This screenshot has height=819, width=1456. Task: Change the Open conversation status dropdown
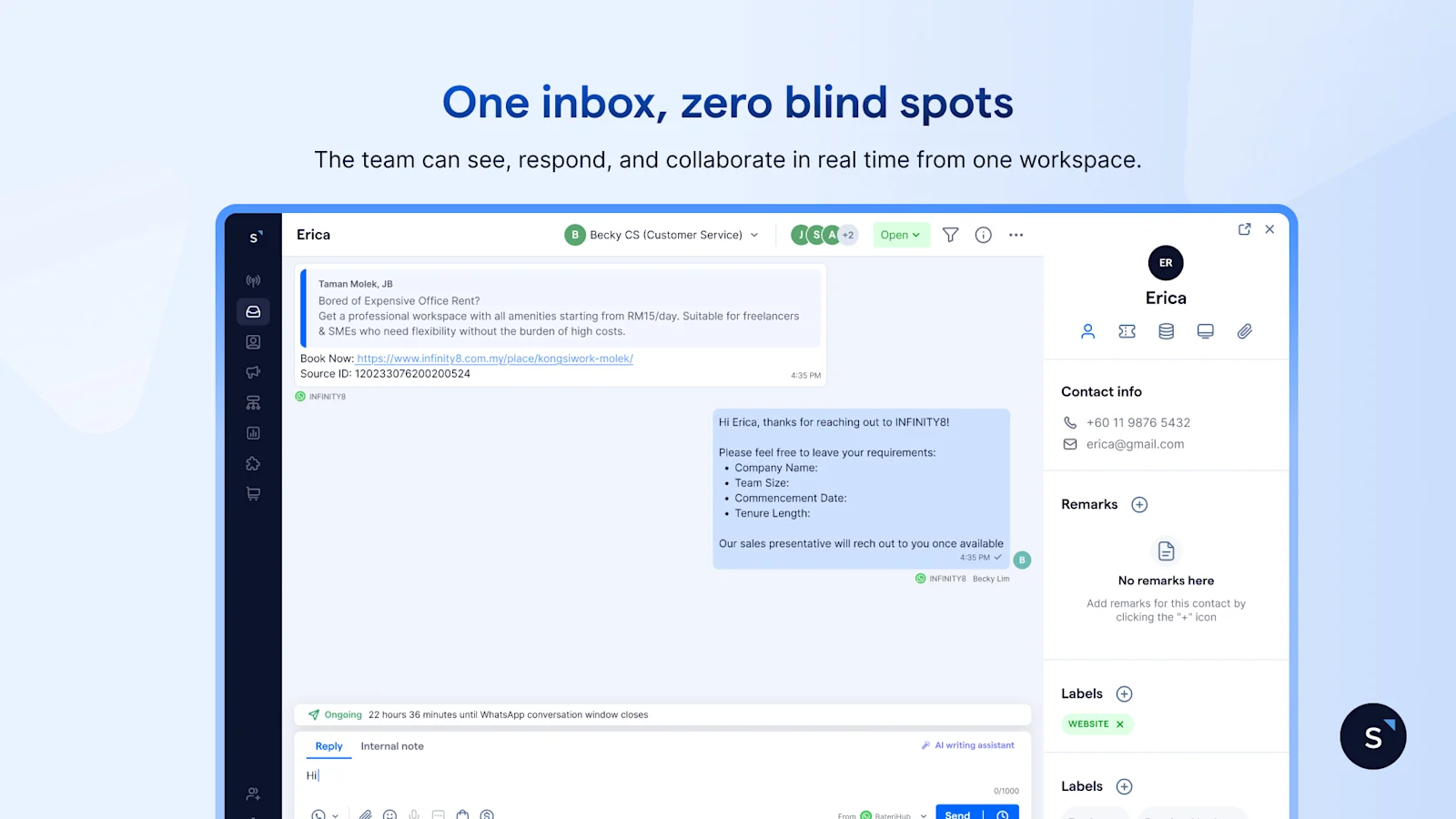[901, 235]
